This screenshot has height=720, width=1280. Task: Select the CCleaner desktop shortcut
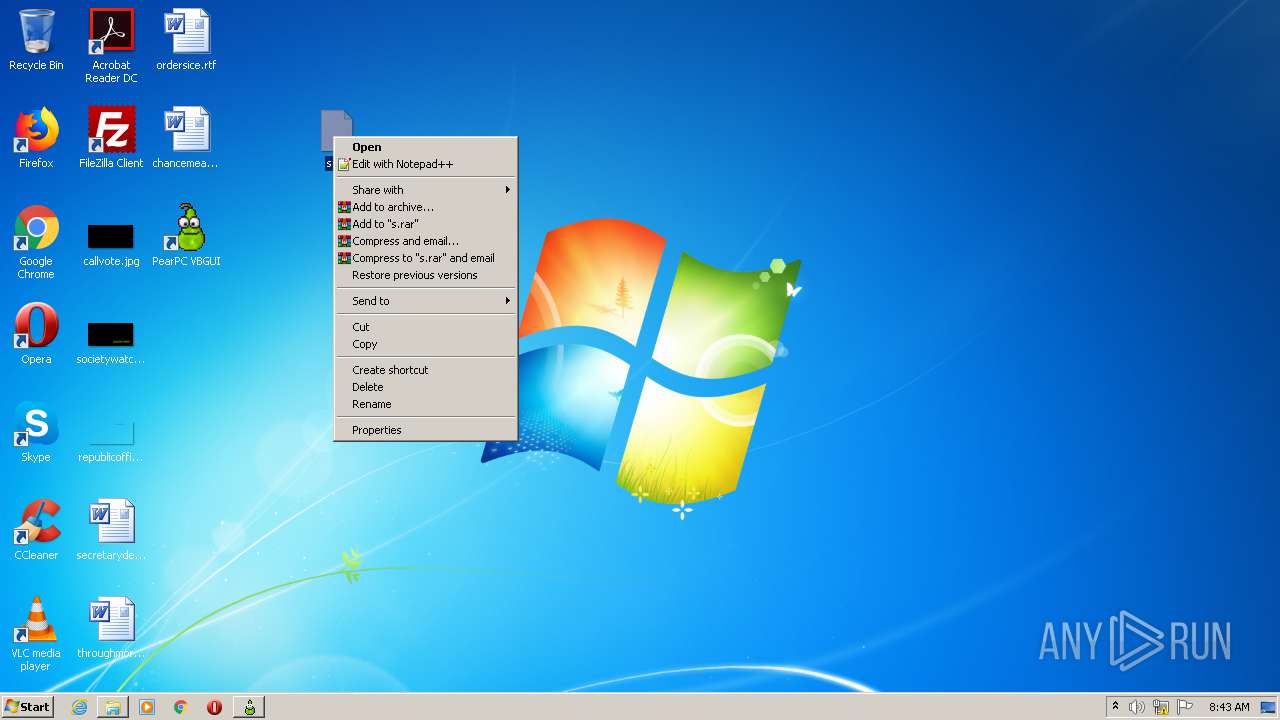[x=36, y=530]
